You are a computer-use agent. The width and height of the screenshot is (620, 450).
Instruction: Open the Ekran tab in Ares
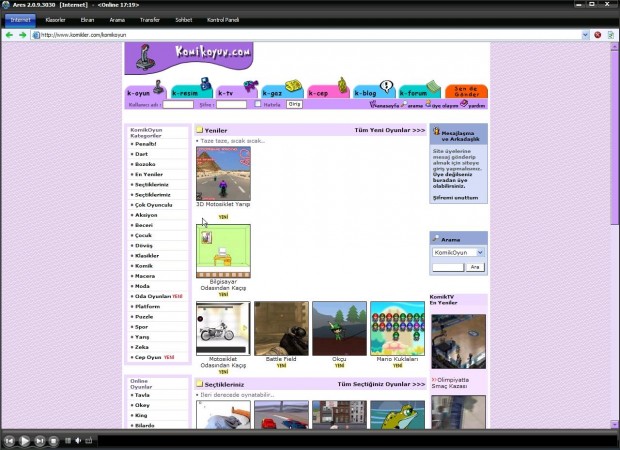87,20
